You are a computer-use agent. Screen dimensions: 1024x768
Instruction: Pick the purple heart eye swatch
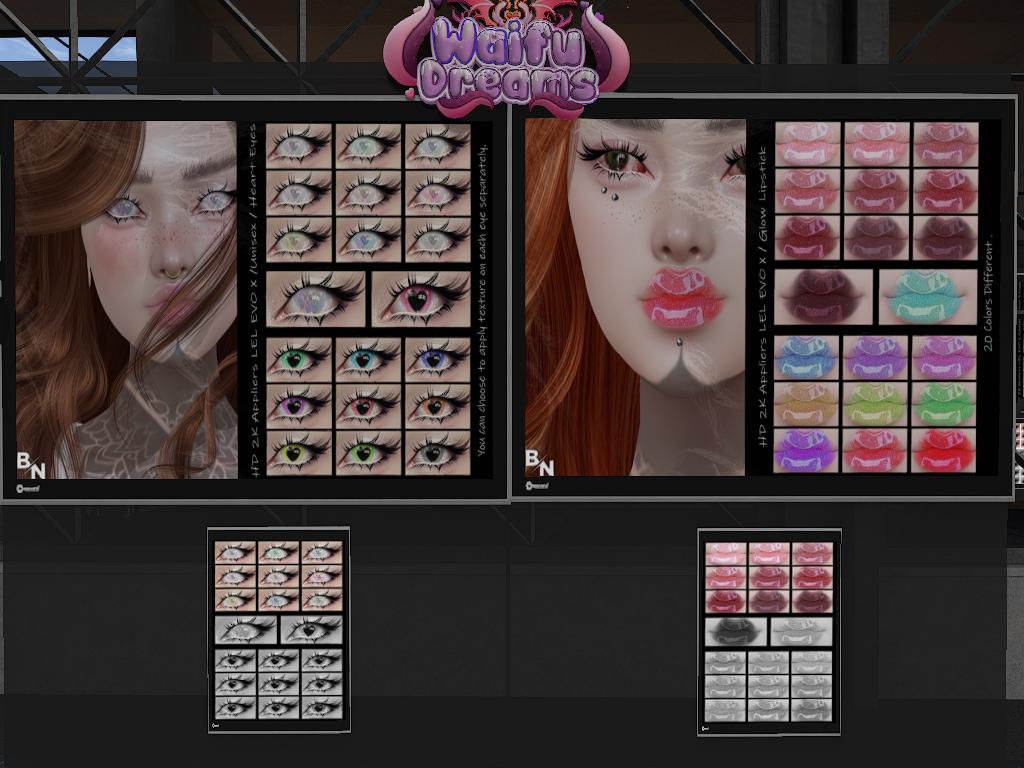click(299, 406)
